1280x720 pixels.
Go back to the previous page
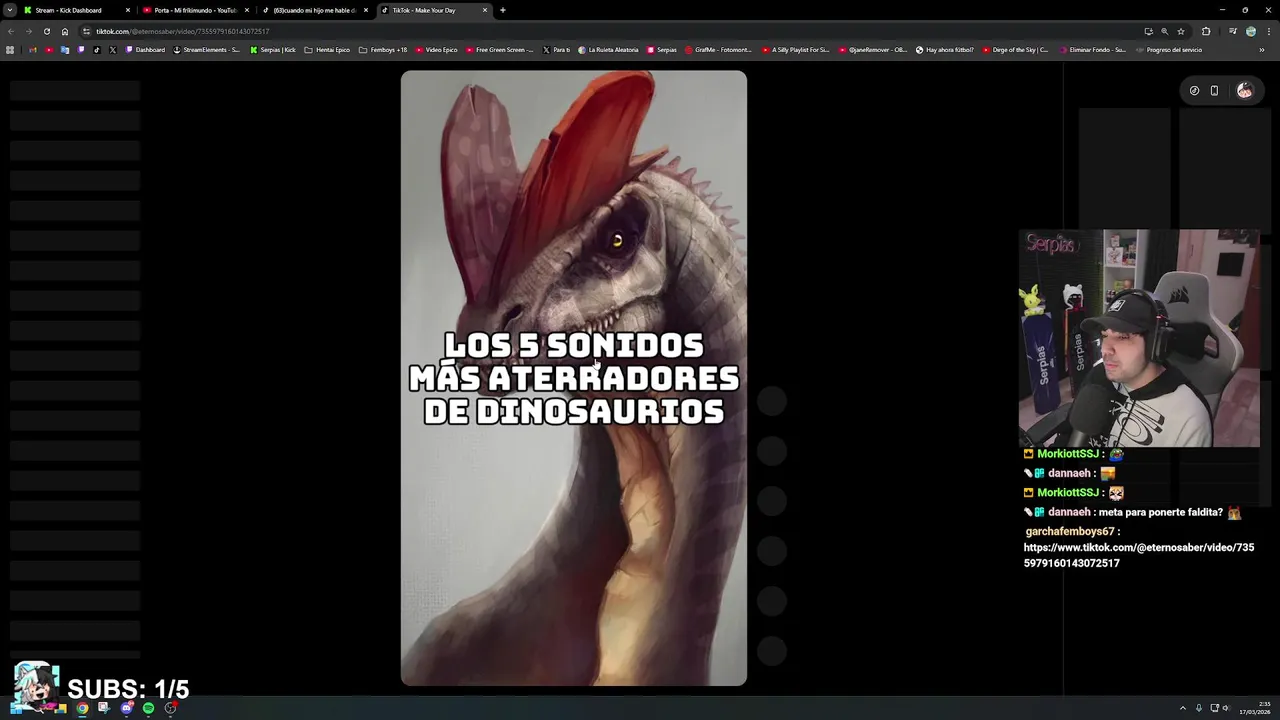coord(11,31)
